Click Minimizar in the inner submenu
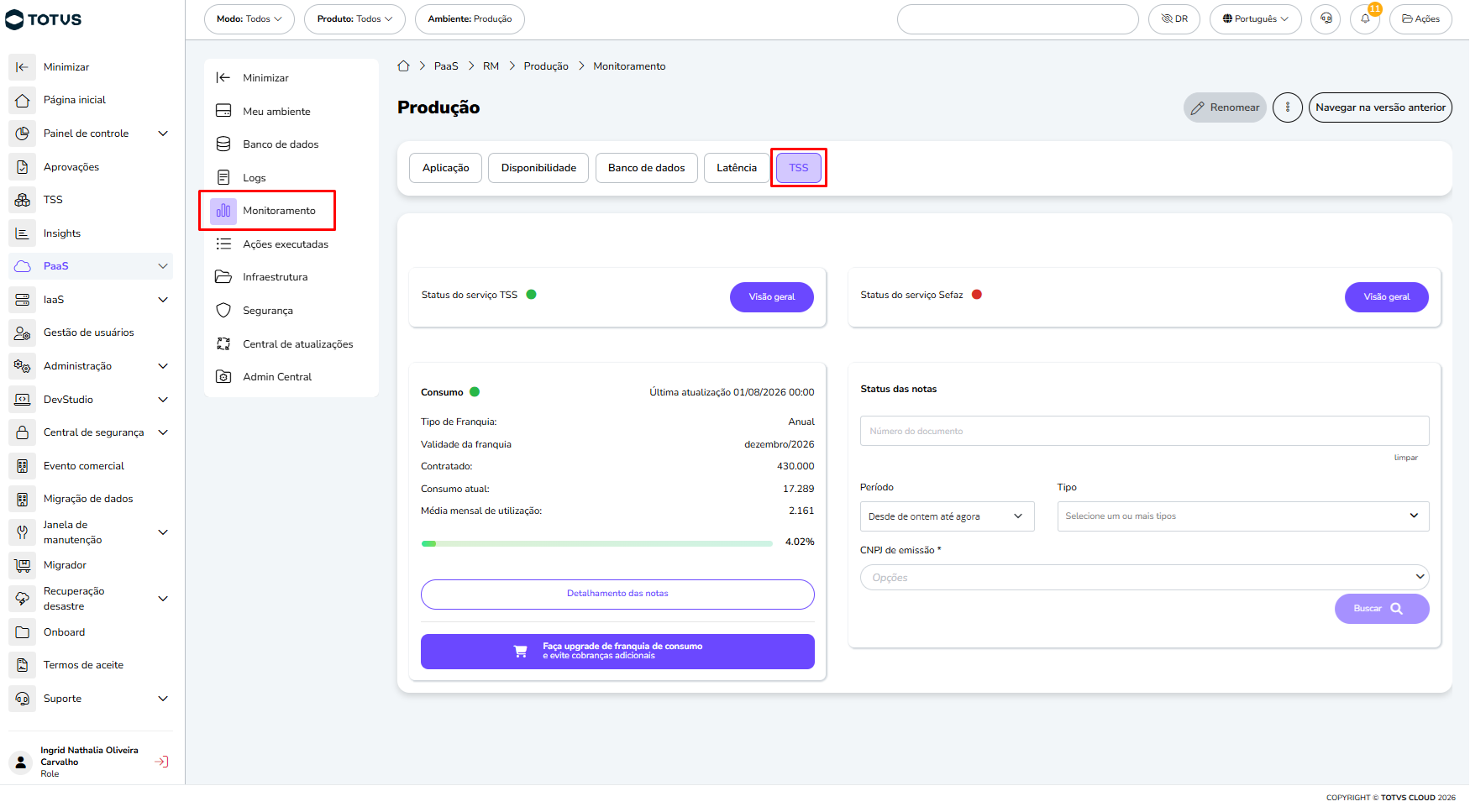1470x812 pixels. click(x=265, y=78)
